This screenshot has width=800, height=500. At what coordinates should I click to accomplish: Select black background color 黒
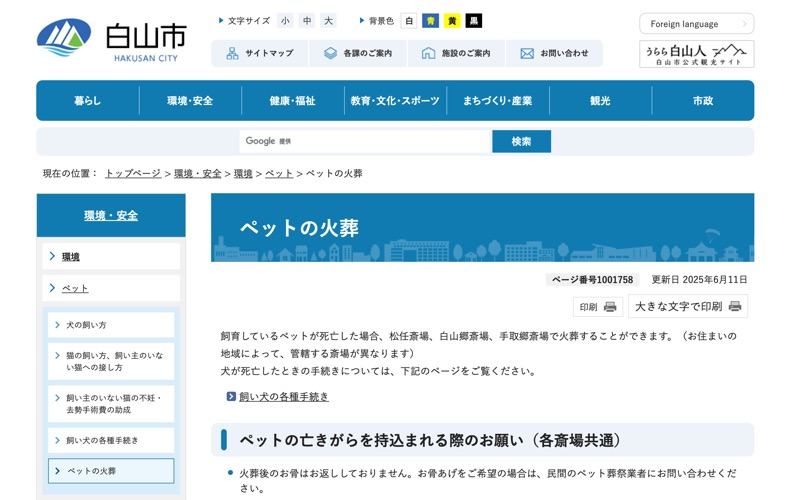pos(474,21)
